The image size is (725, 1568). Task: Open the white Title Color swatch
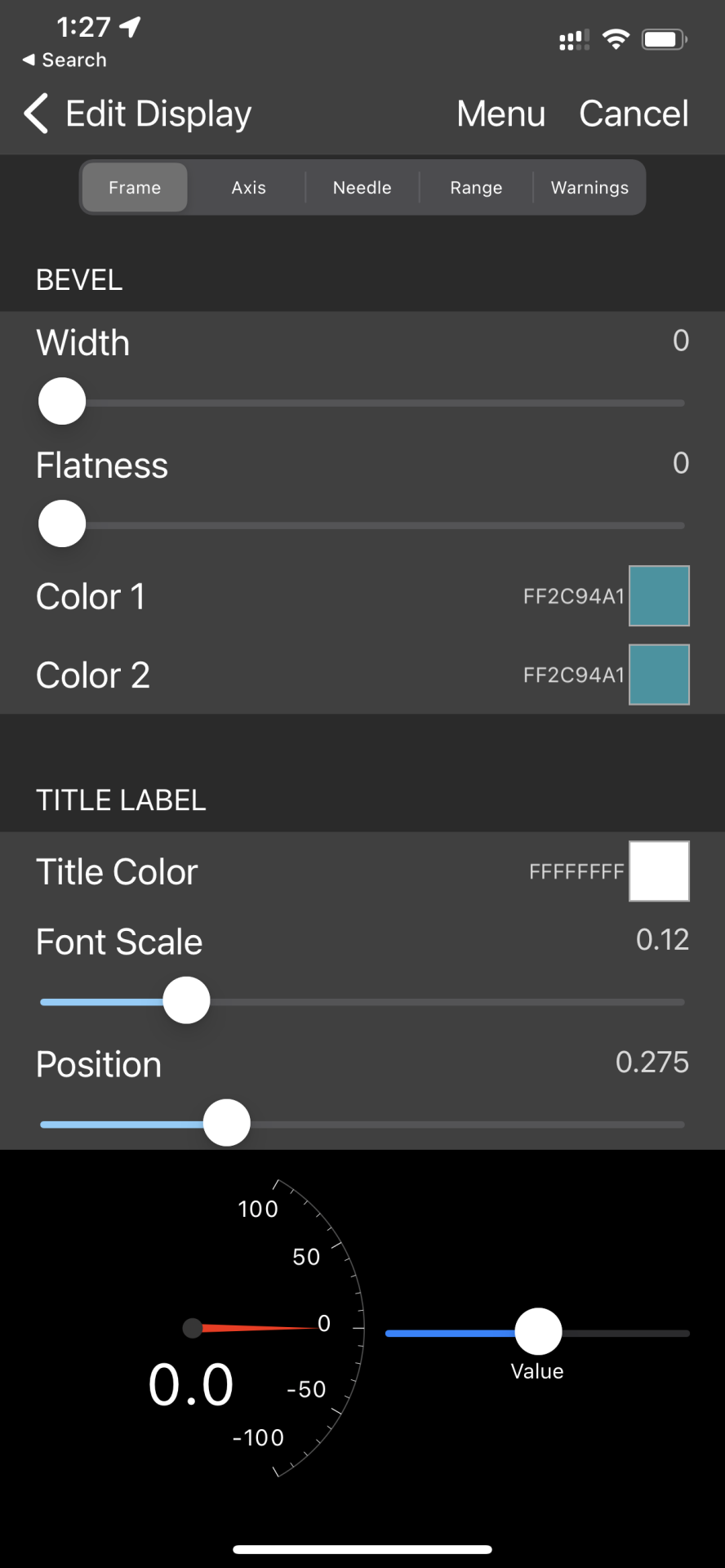(x=659, y=871)
